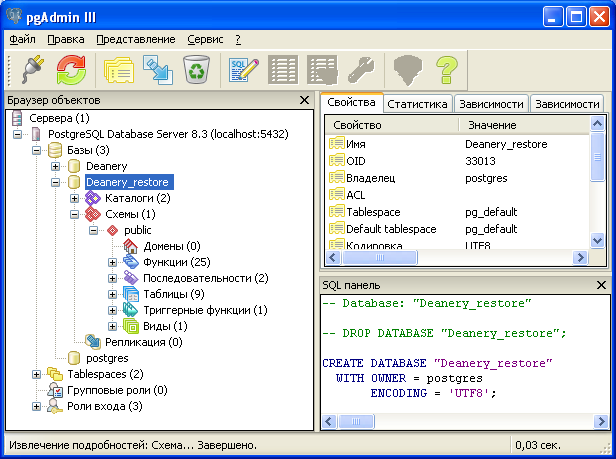The height and width of the screenshot is (459, 616).
Task: Click the Tablespace pg_default value
Action: point(491,212)
